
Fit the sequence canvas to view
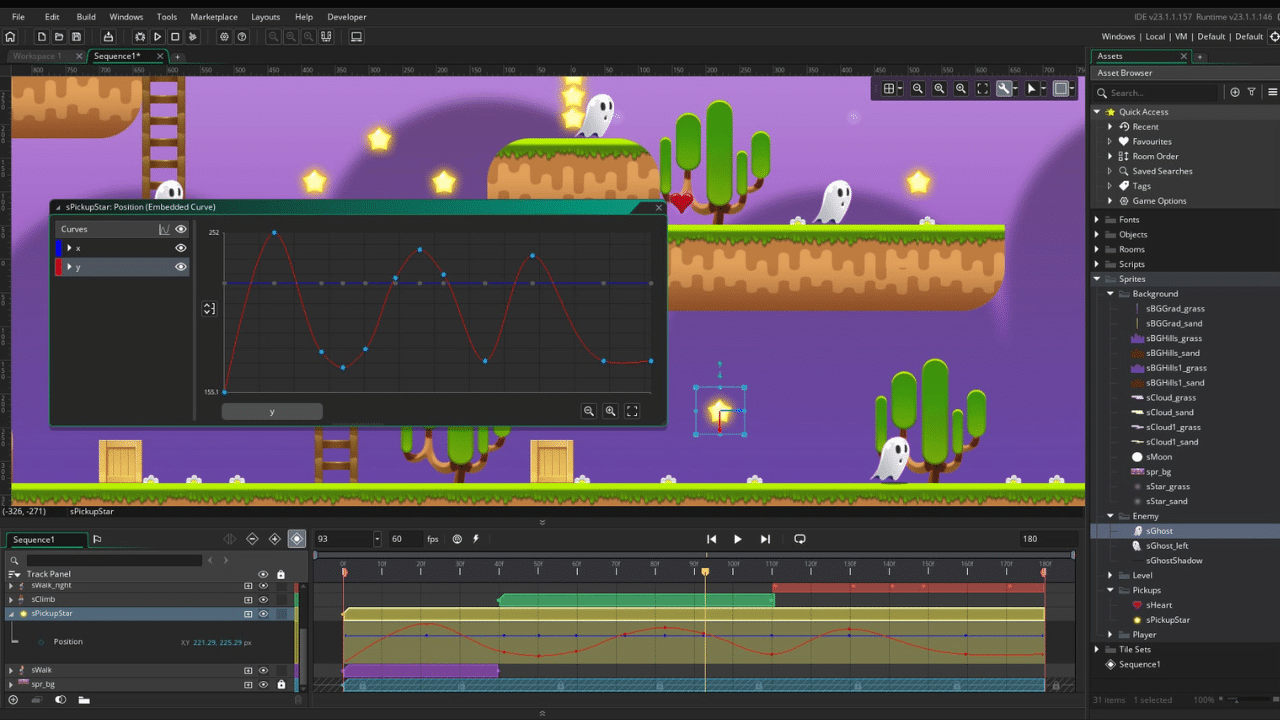pyautogui.click(x=982, y=88)
